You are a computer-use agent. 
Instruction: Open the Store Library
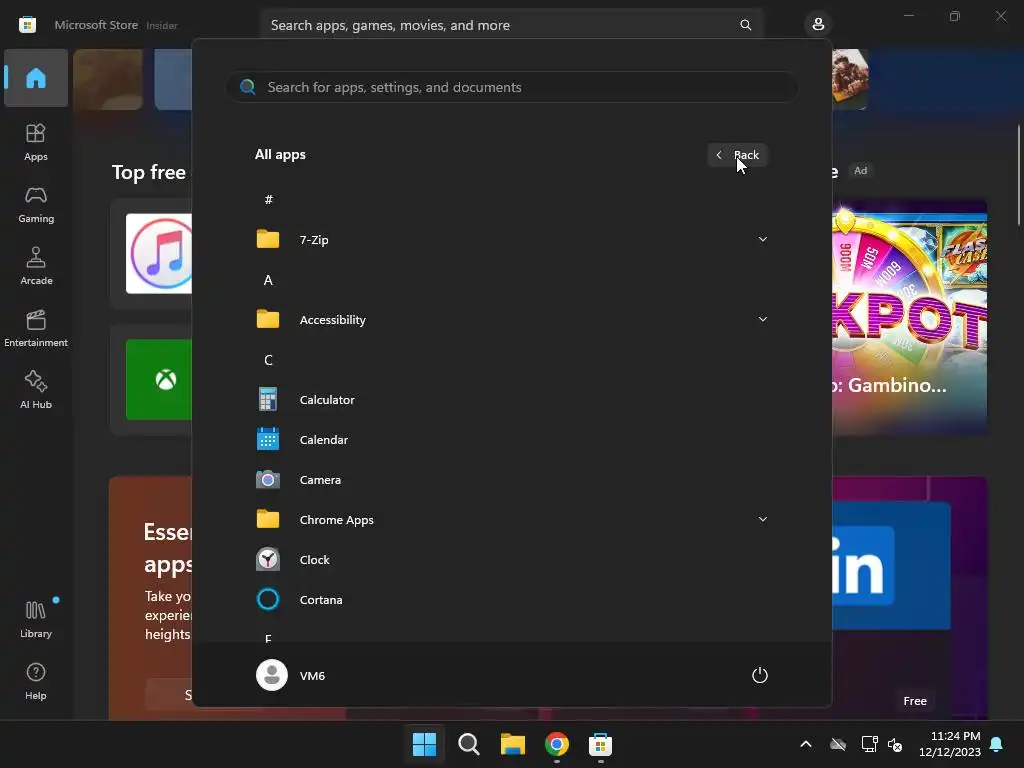click(x=36, y=619)
